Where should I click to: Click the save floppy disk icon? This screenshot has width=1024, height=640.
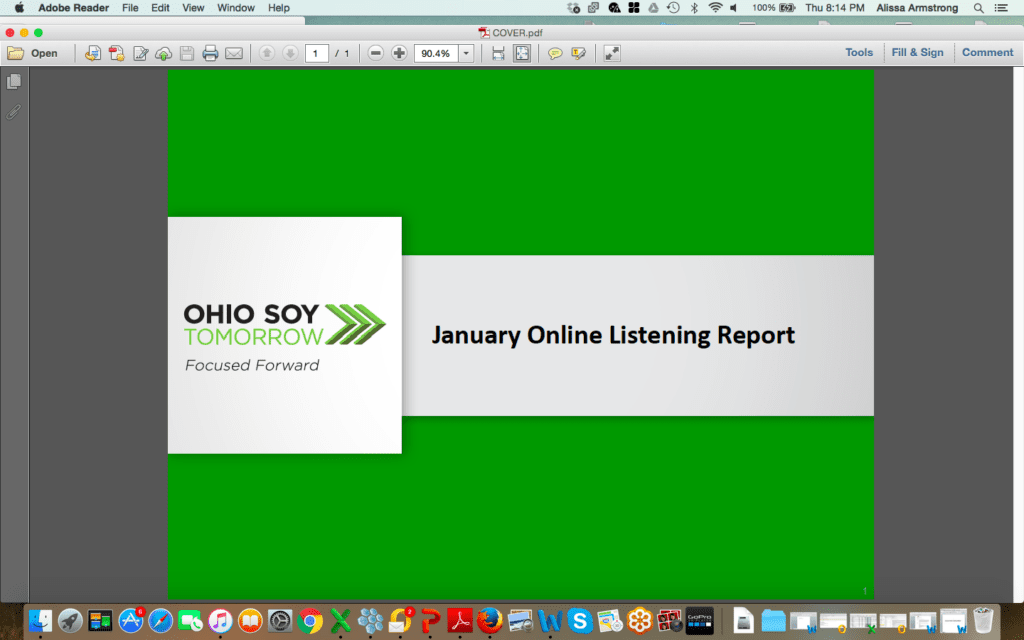point(187,54)
